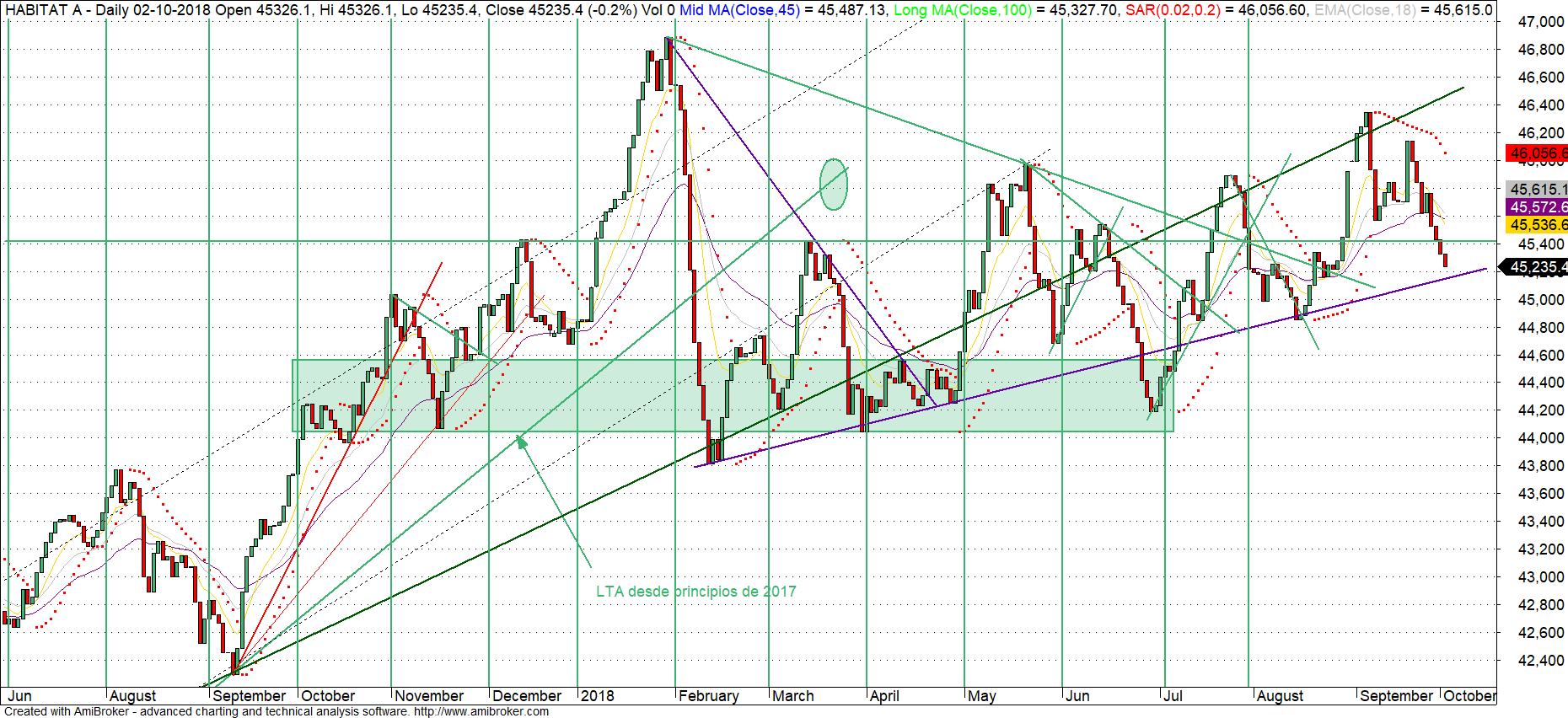The width and height of the screenshot is (1568, 718).
Task: Click the 47,000 price axis label
Action: click(x=1541, y=22)
